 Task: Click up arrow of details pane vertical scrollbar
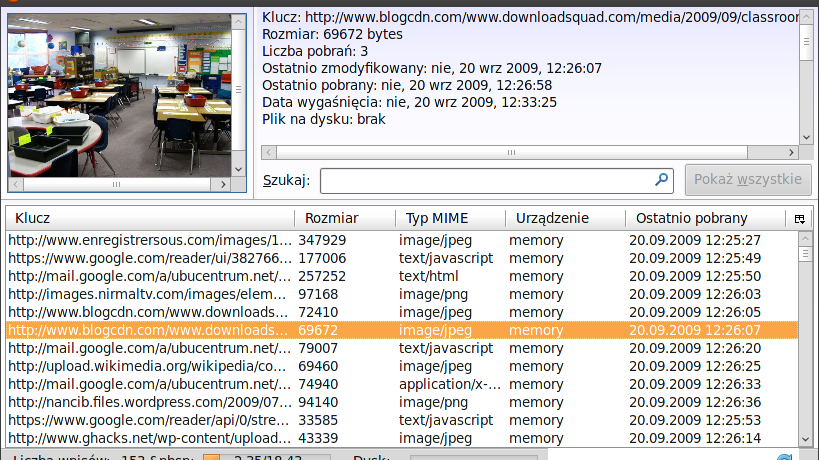coord(806,16)
